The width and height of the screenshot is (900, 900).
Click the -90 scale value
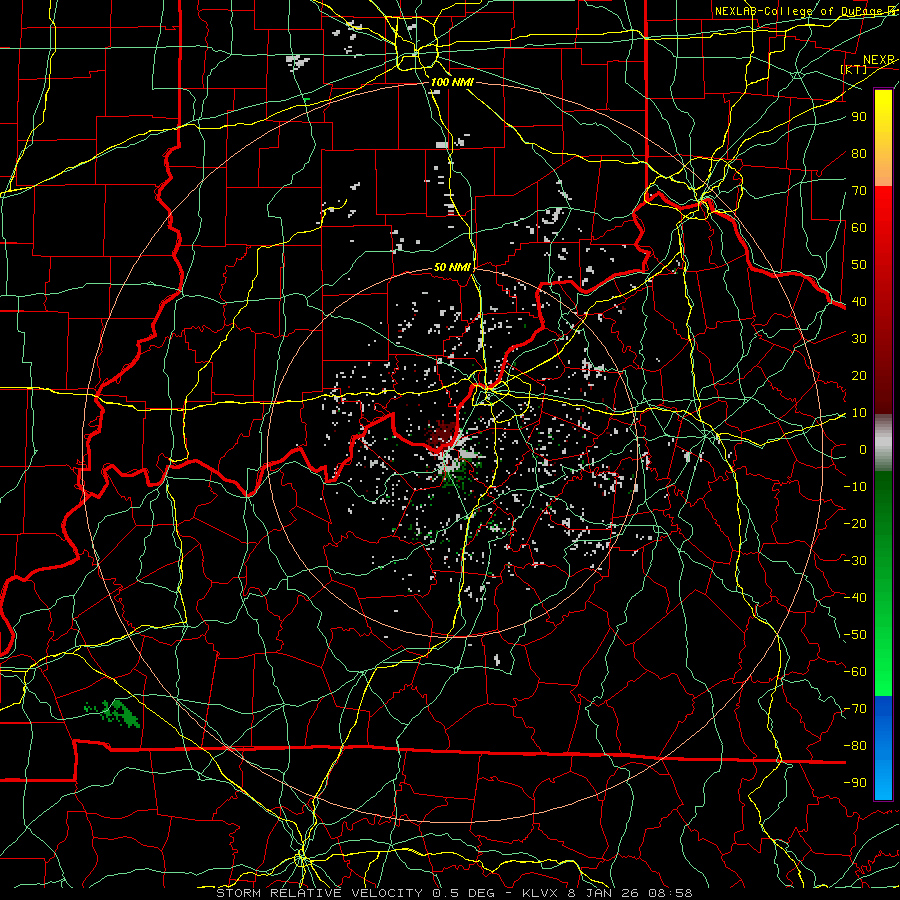coord(855,783)
